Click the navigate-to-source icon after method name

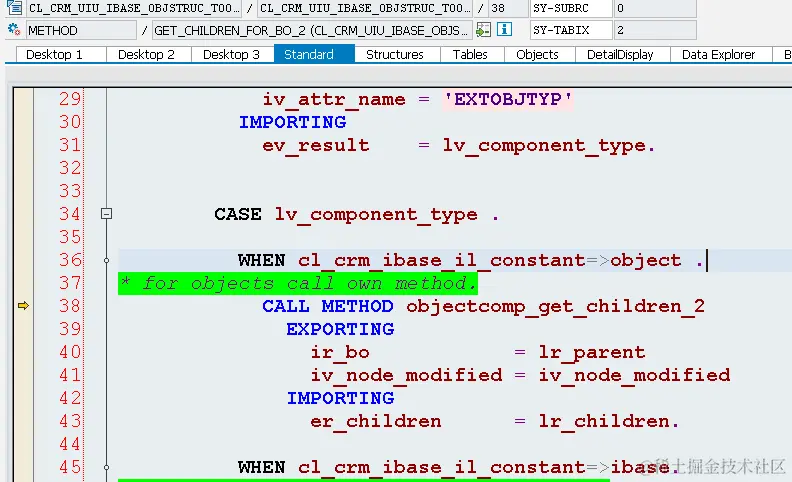click(x=483, y=30)
